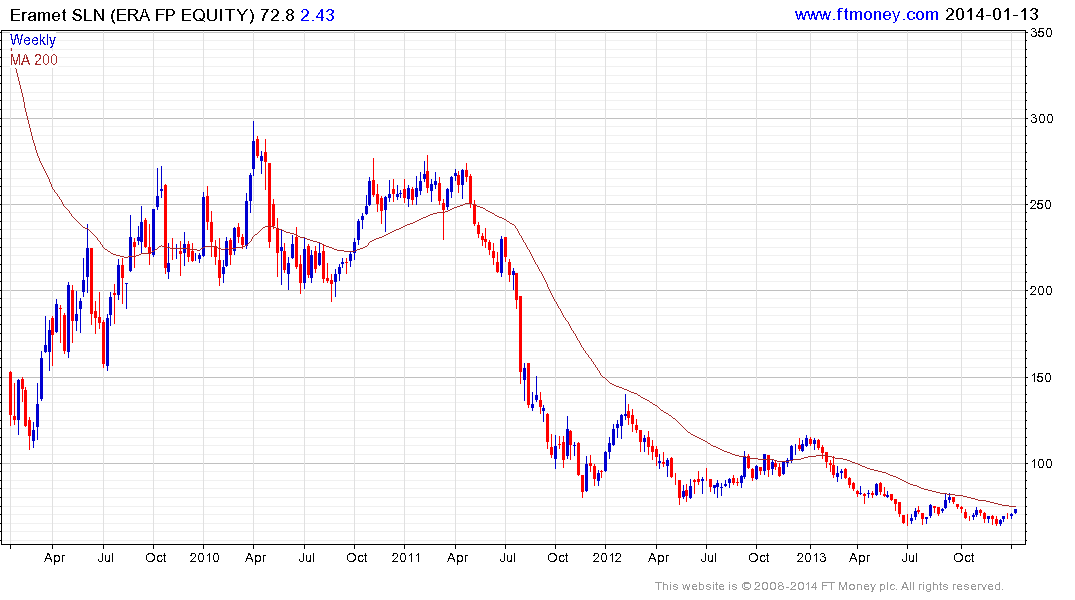Click the FT Money copyright notice

click(829, 586)
